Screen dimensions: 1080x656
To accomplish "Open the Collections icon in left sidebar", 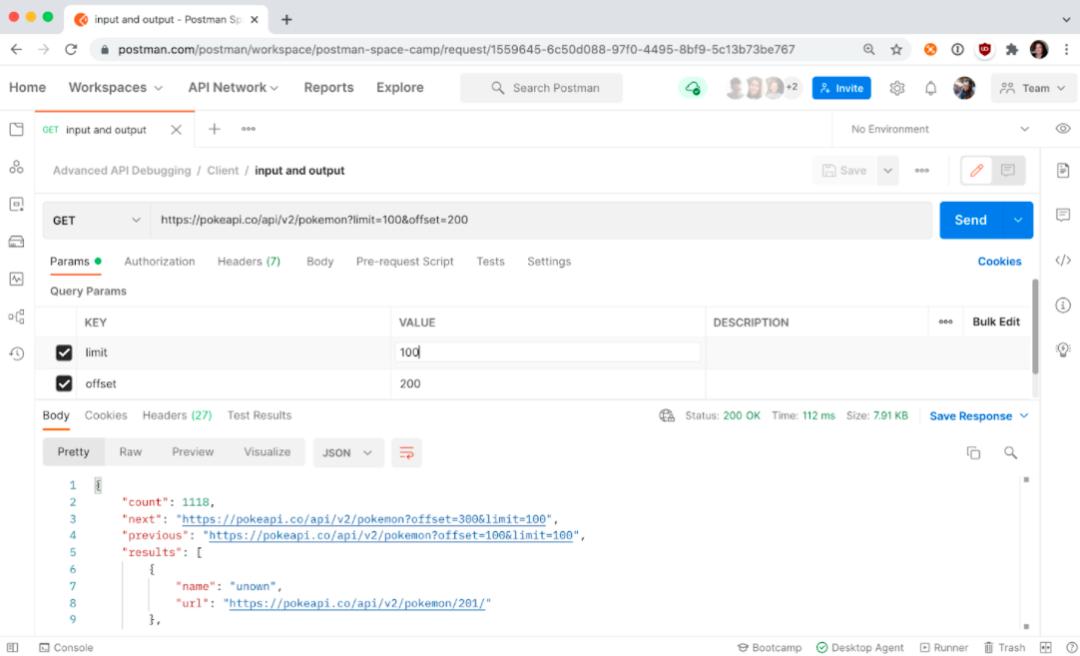I will (16, 129).
